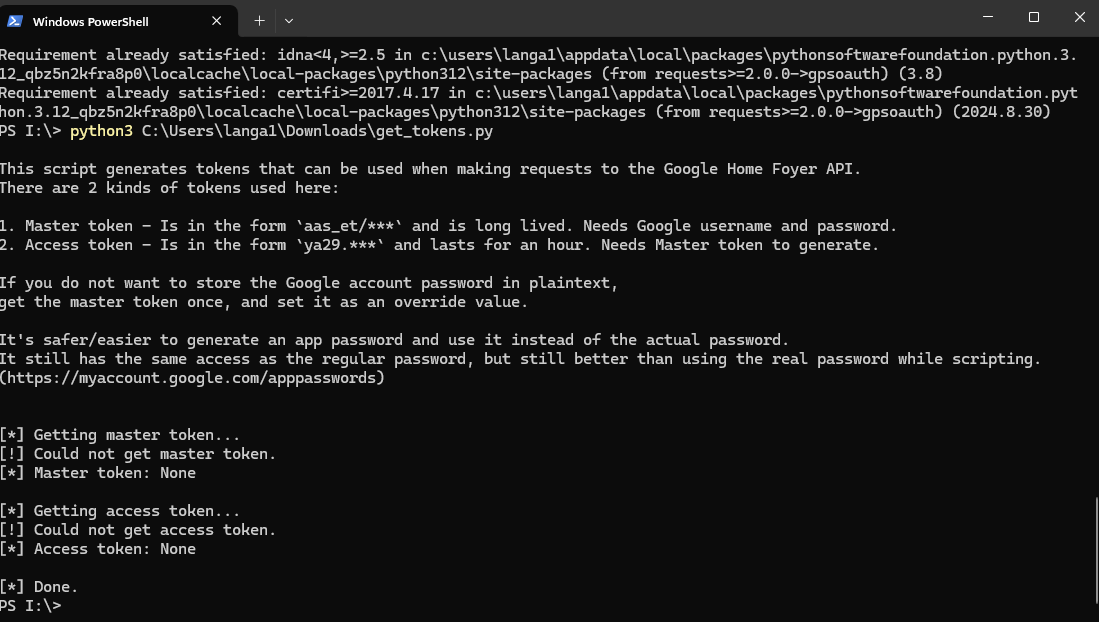The width and height of the screenshot is (1099, 622).
Task: Minimize the terminal window
Action: pyautogui.click(x=988, y=17)
